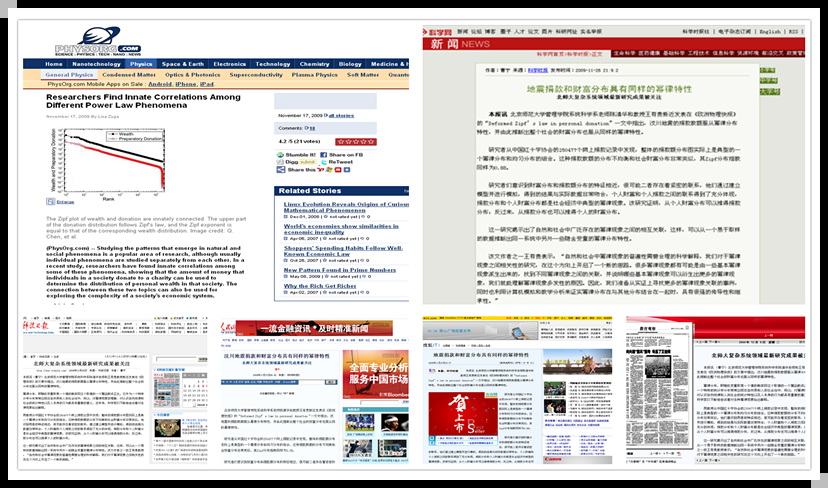This screenshot has width=828, height=488.
Task: Click the RSS link on ScienceNet header
Action: tap(793, 32)
